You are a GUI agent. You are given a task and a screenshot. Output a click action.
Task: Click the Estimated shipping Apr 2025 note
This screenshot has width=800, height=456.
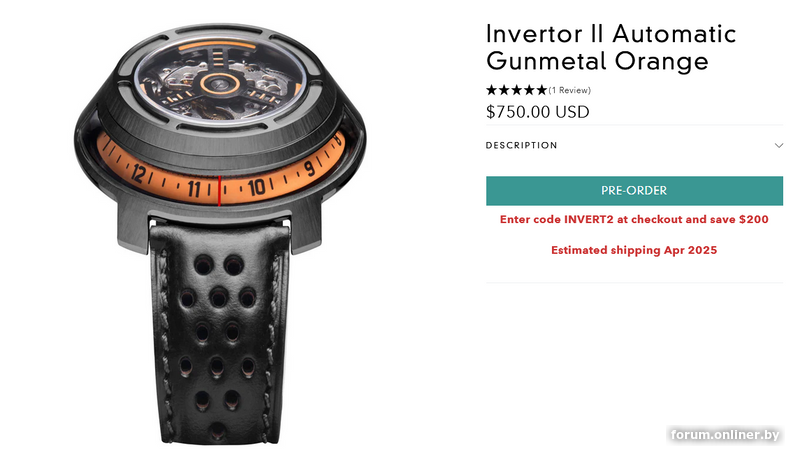click(634, 250)
